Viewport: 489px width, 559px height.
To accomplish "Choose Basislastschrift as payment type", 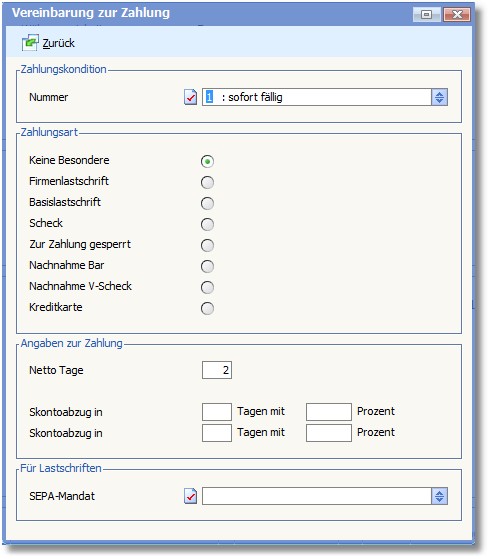I will 207,203.
